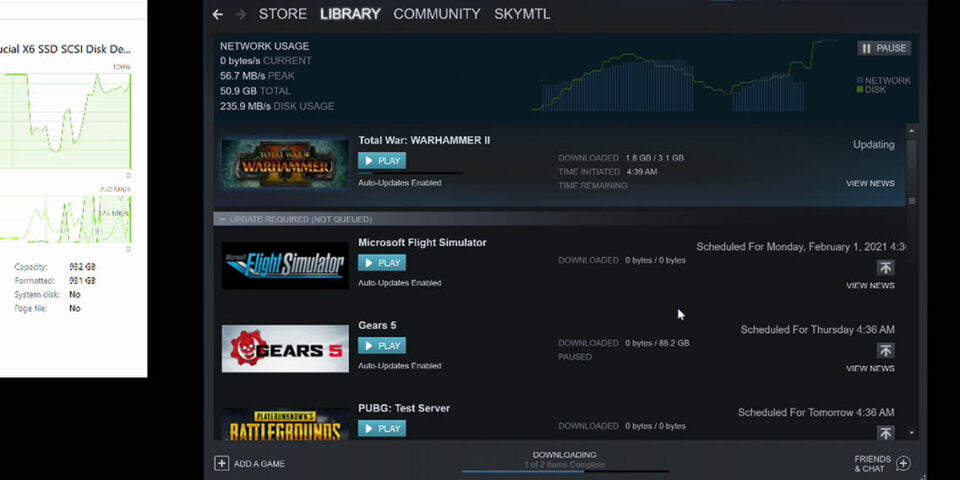Open the Gears 5 thumbnail
The image size is (960, 480).
click(x=285, y=348)
